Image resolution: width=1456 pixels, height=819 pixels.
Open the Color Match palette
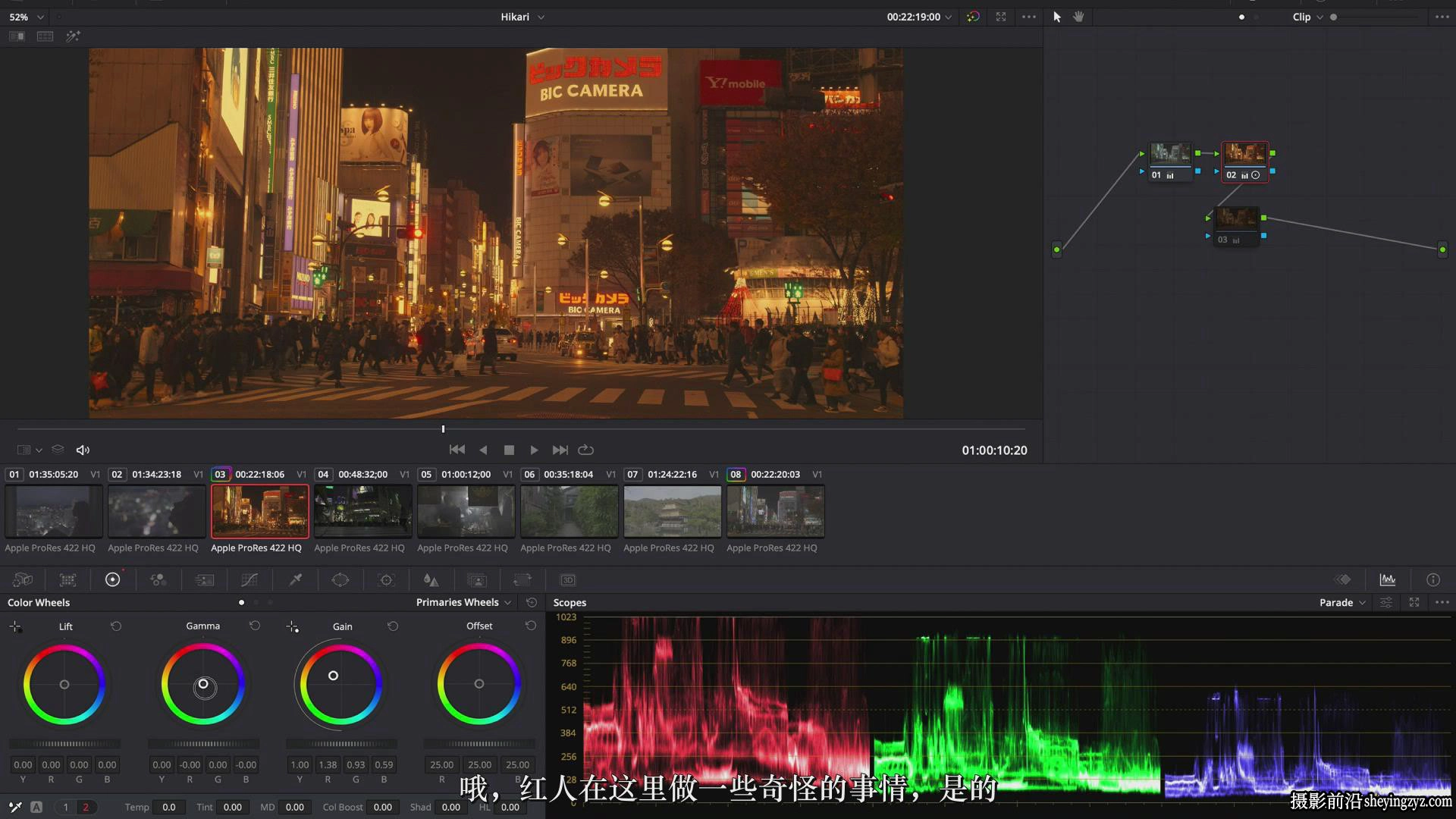click(68, 580)
